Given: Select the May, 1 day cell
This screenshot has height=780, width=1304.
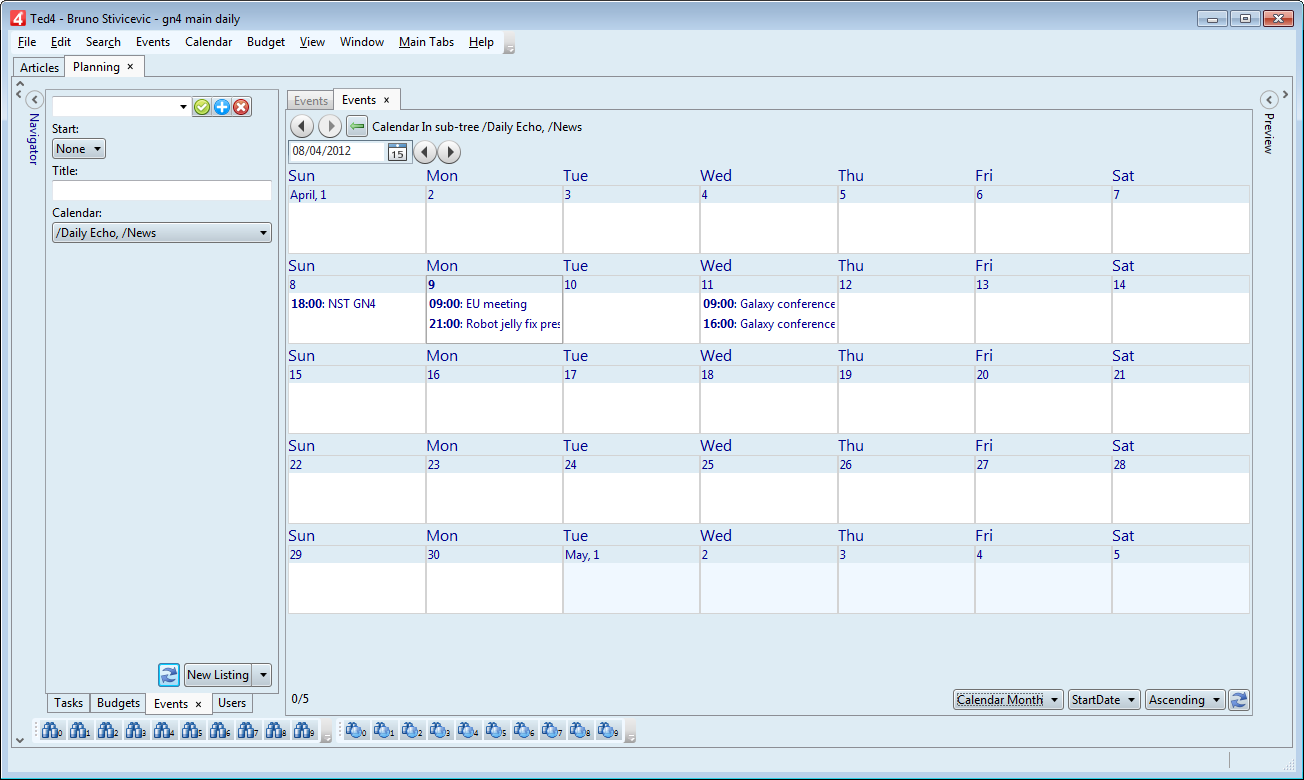Looking at the screenshot, I should click(x=631, y=580).
